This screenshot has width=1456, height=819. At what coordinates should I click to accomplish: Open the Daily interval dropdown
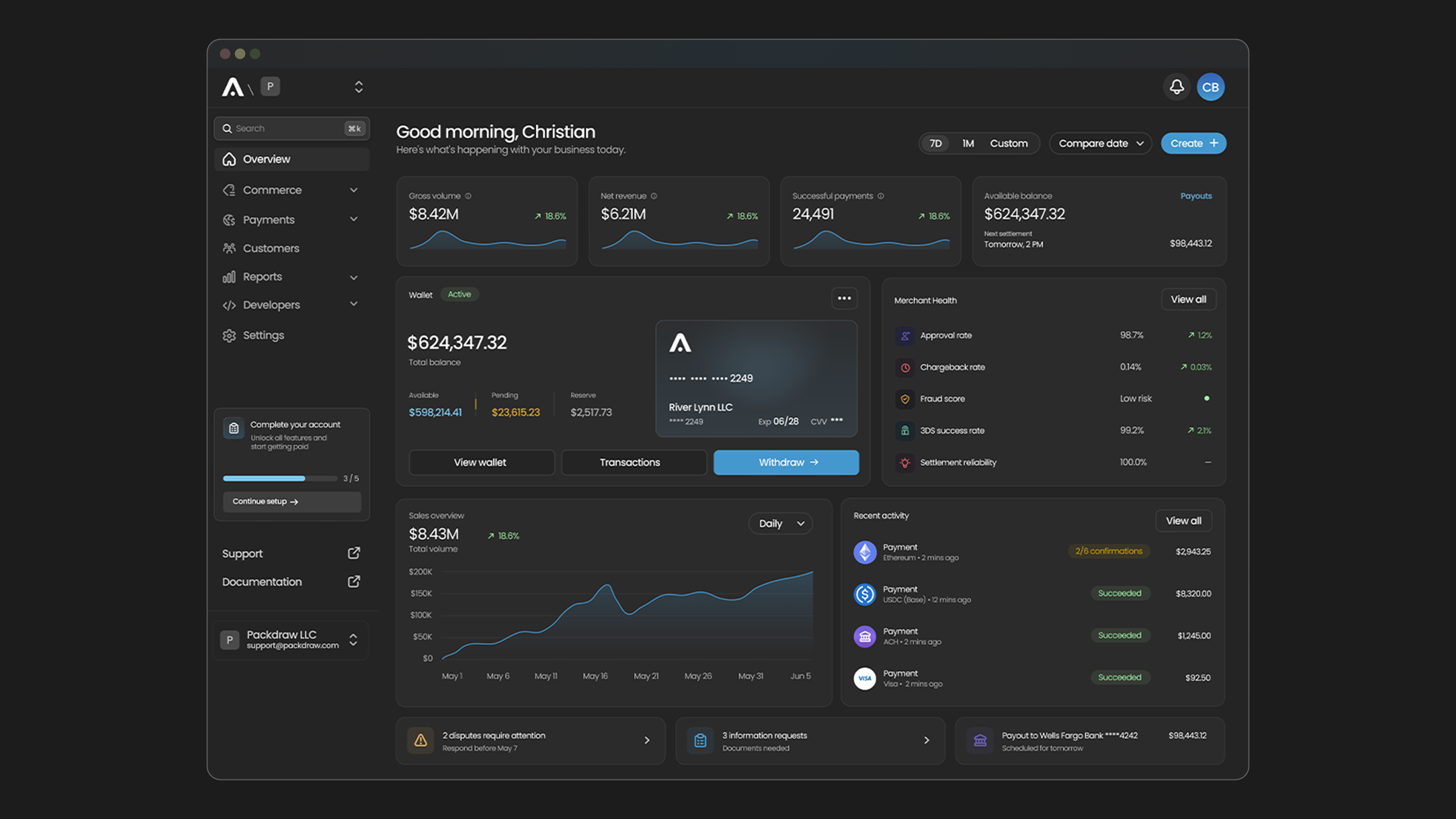[x=780, y=523]
